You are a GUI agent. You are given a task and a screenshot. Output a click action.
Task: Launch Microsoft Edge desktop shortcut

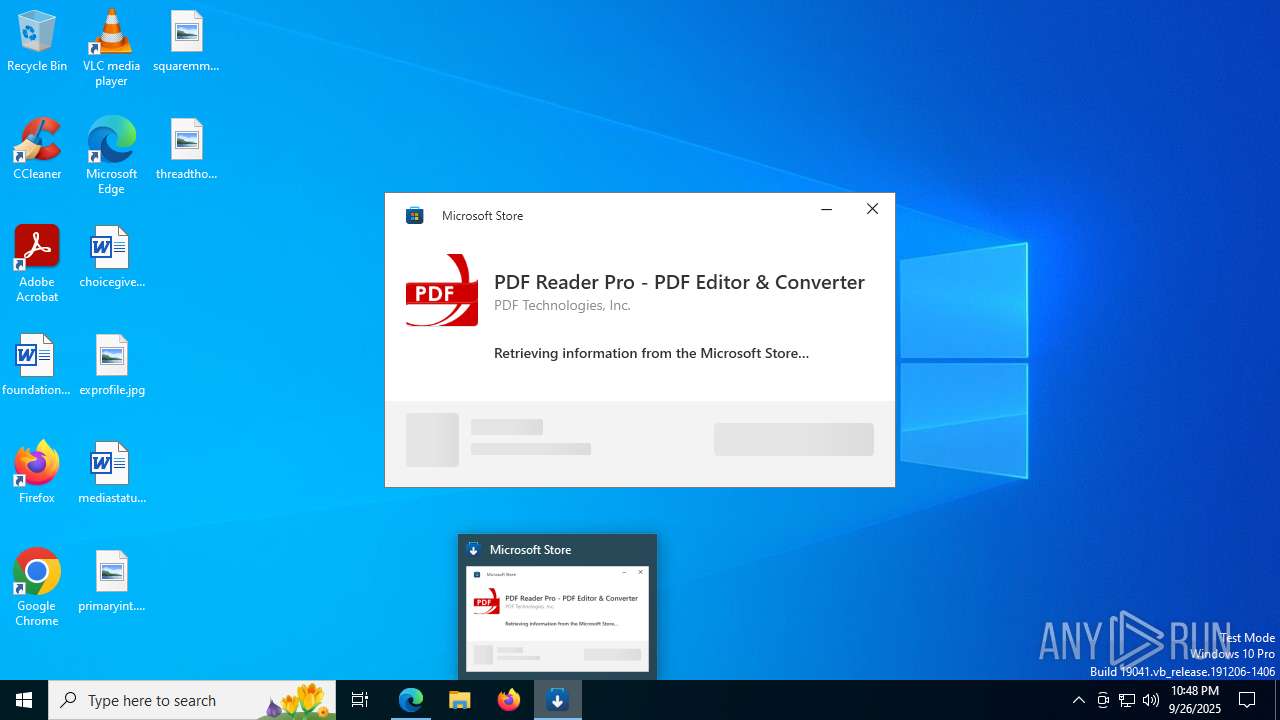coord(111,156)
